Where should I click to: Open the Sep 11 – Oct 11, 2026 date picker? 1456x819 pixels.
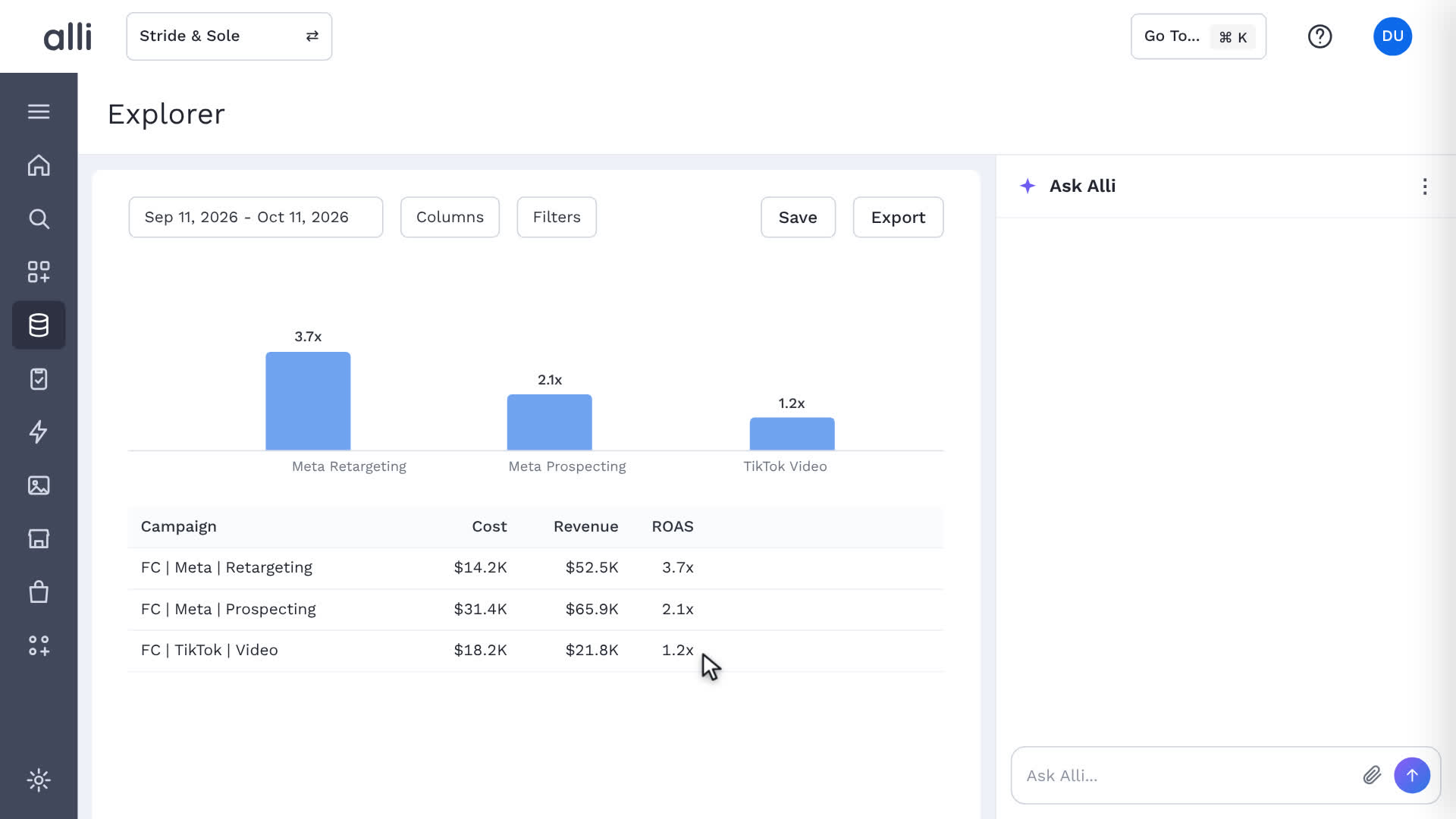point(256,218)
